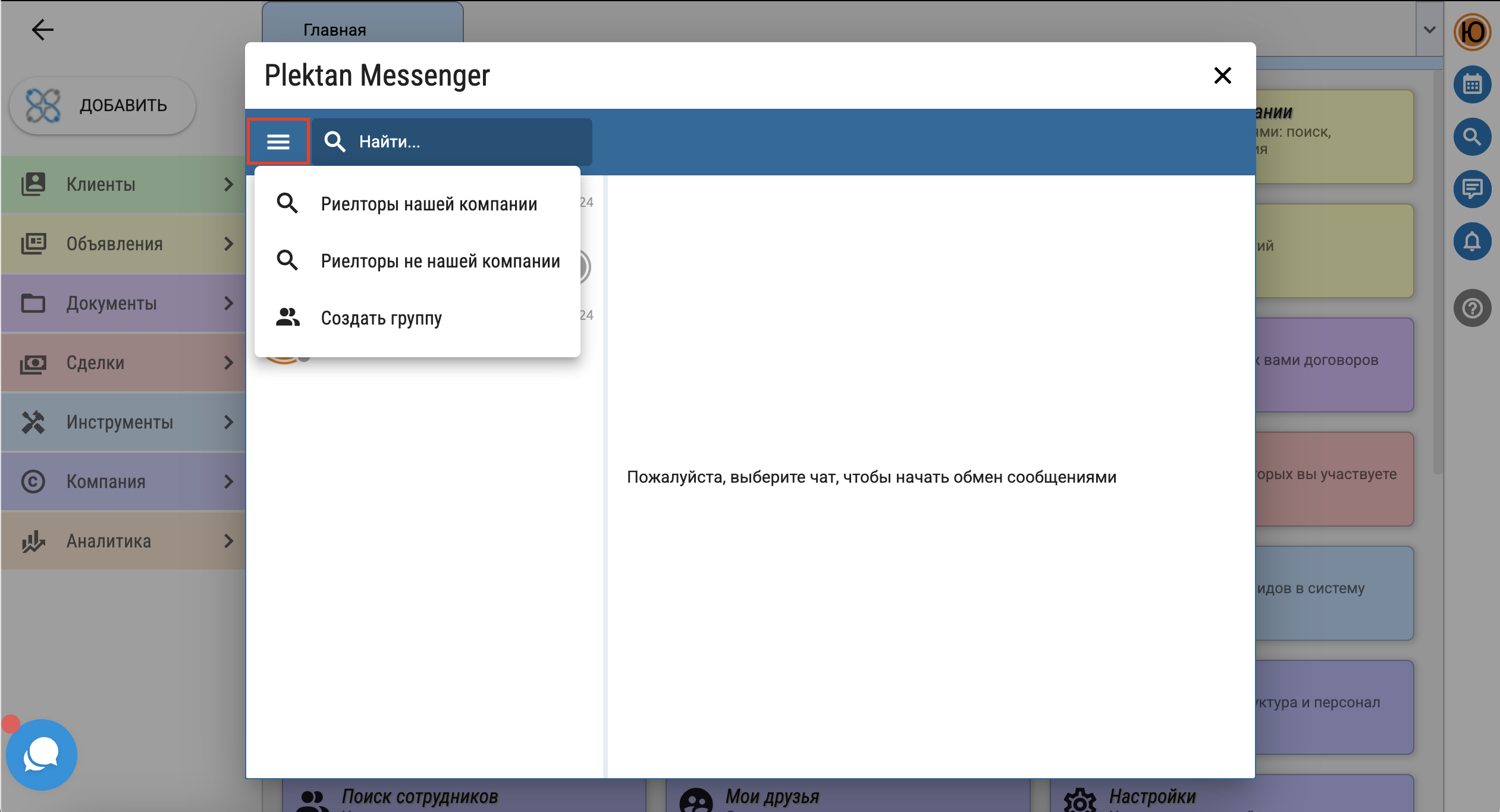Click the Документы folder icon

click(33, 303)
